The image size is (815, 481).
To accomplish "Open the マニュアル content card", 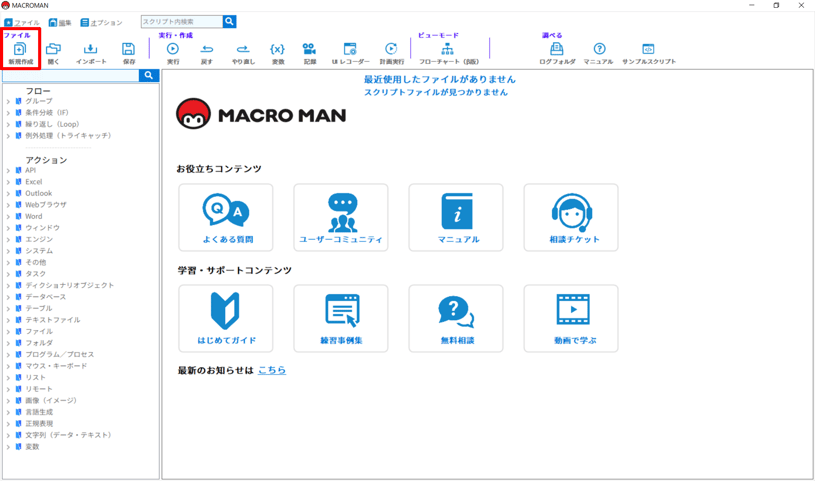I will (456, 217).
